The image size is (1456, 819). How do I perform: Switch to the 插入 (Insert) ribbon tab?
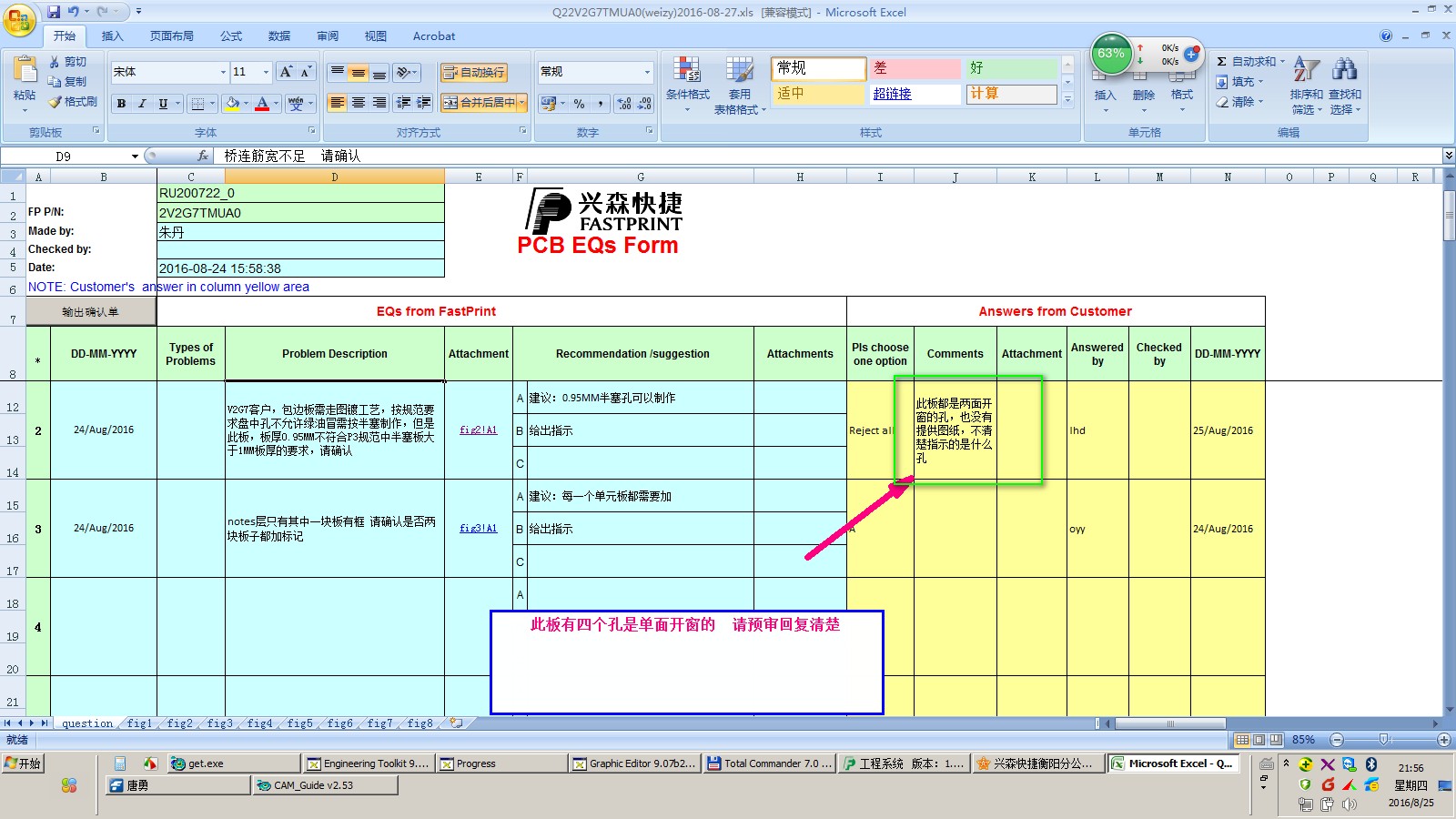[x=112, y=36]
